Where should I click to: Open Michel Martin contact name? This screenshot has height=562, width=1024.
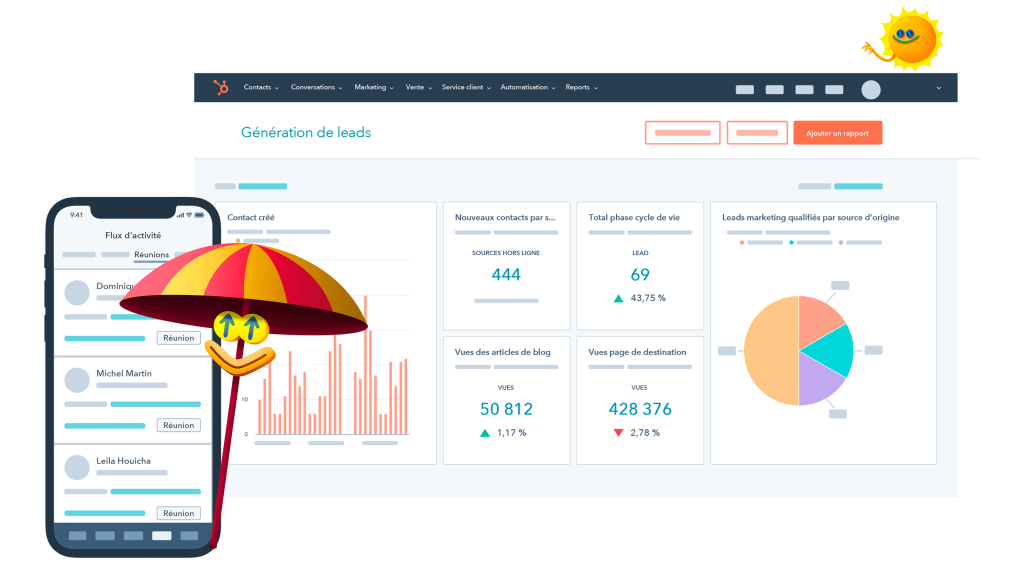pyautogui.click(x=124, y=373)
